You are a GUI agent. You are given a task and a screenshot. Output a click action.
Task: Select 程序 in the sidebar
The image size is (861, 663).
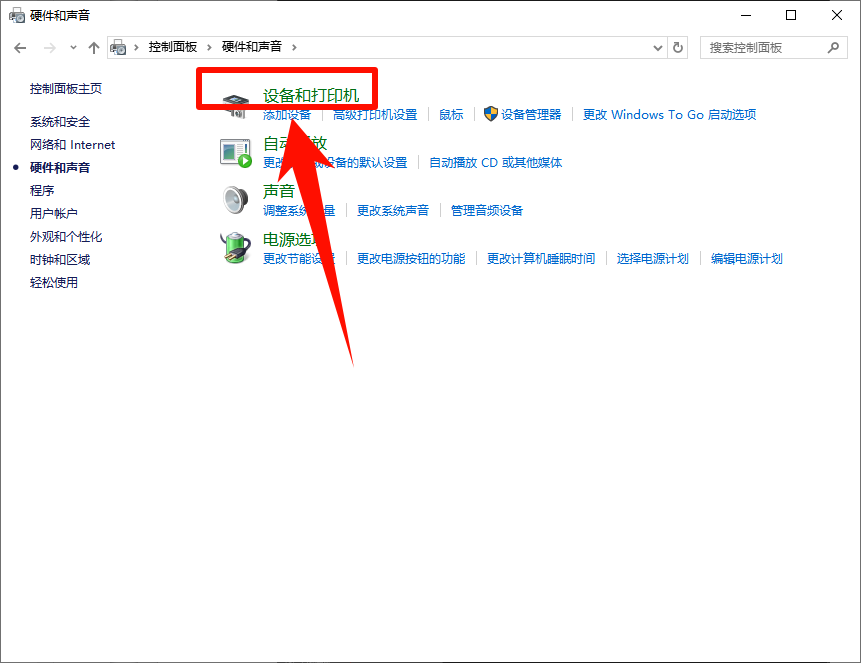pos(43,190)
